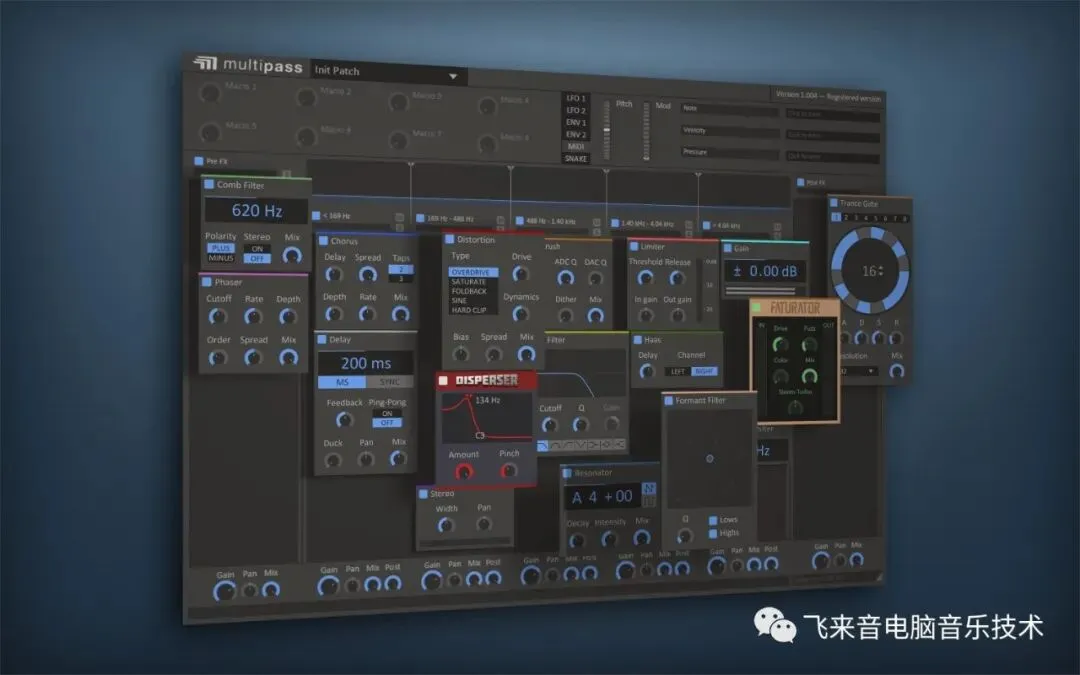Open the Trance Gate resolution dropdown
The width and height of the screenshot is (1080, 675).
point(858,371)
